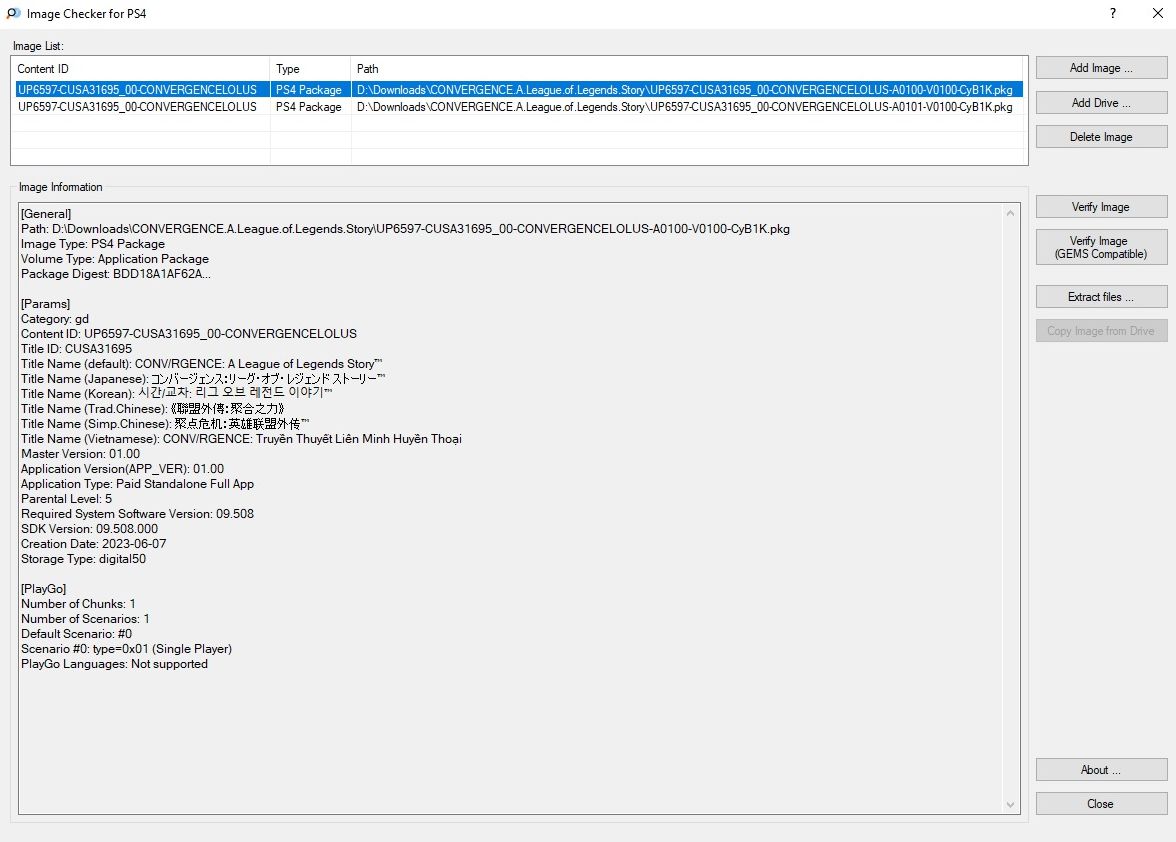Click scroll up arrow in Image Information
The width and height of the screenshot is (1176, 842).
pos(1010,214)
